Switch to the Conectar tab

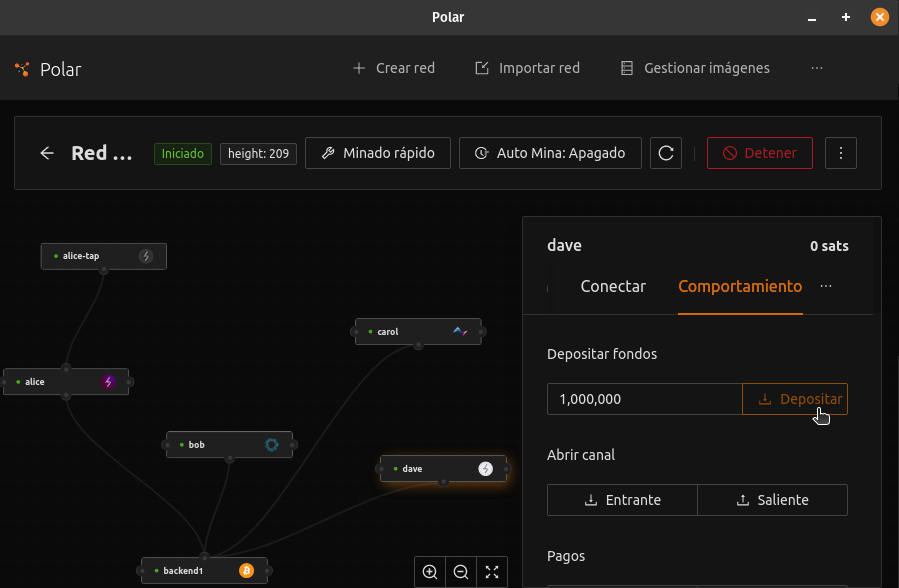pos(613,286)
